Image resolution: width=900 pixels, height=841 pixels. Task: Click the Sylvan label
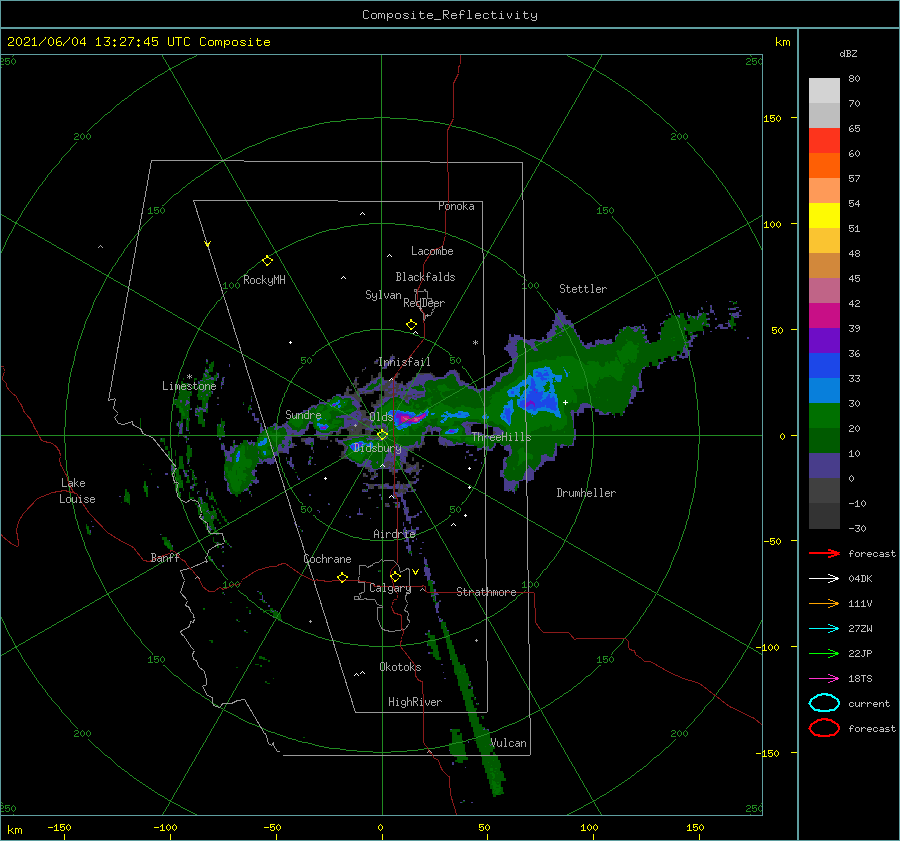pyautogui.click(x=383, y=295)
